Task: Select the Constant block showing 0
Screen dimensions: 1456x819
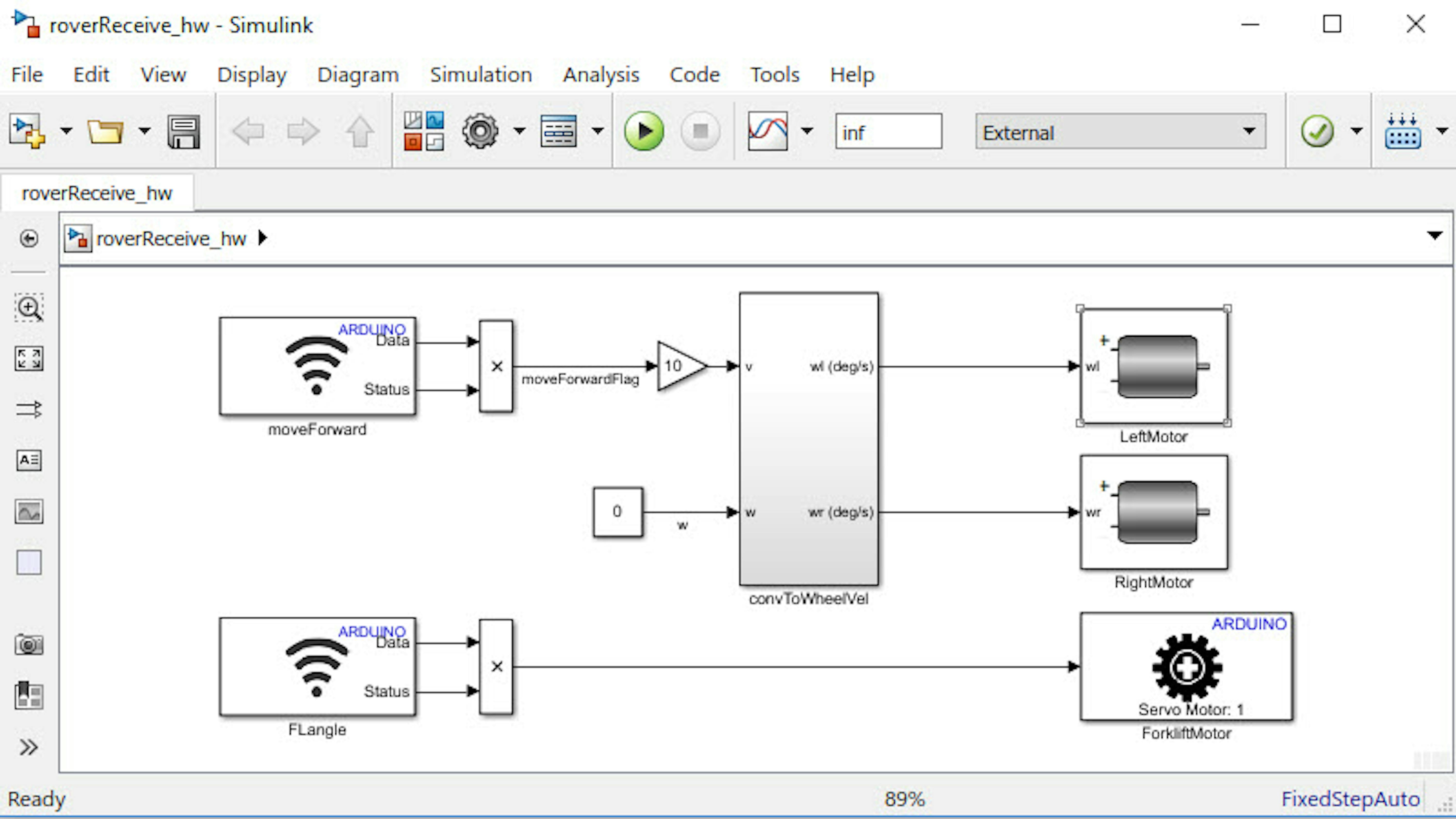Action: tap(618, 512)
